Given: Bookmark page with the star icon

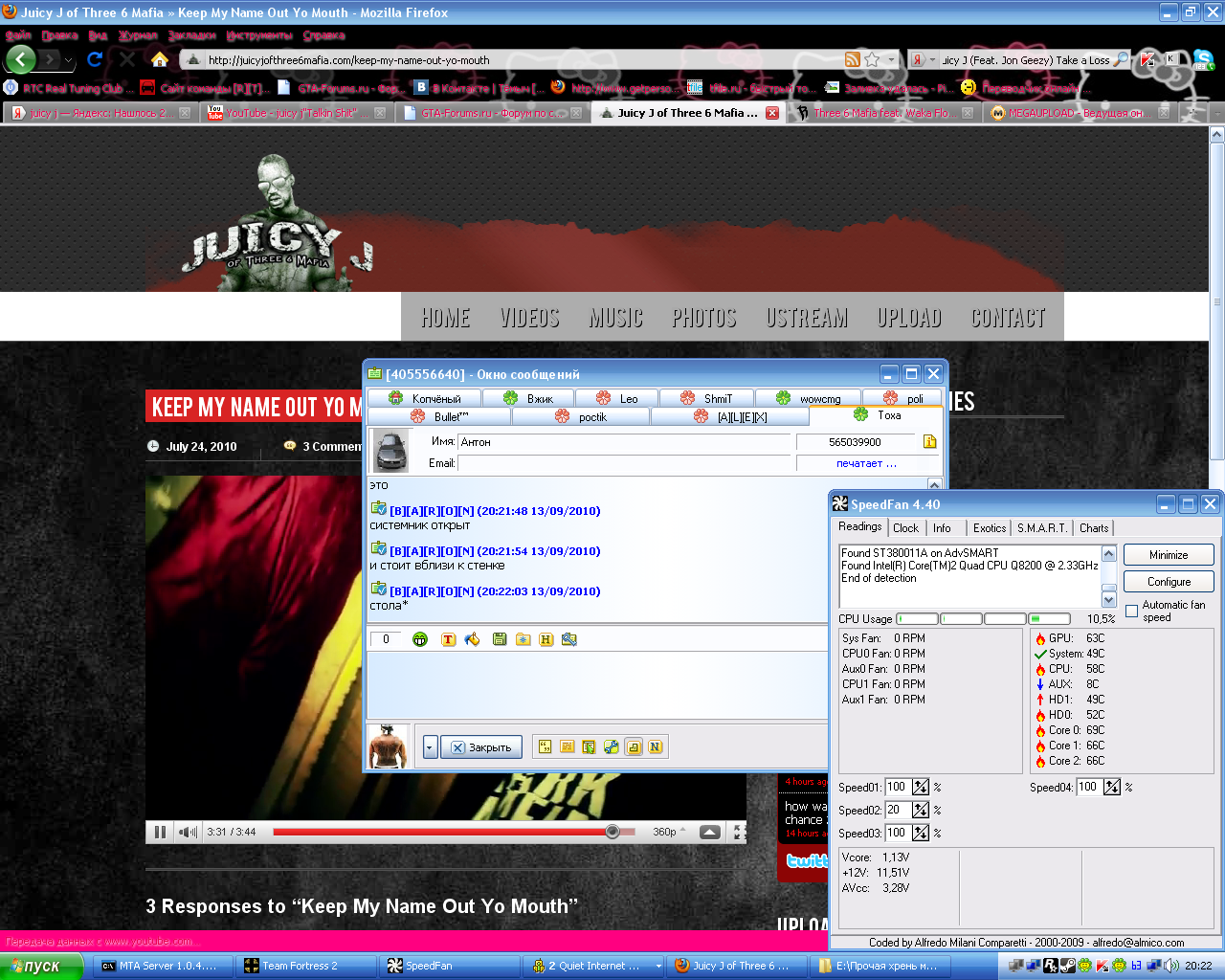Looking at the screenshot, I should pyautogui.click(x=872, y=59).
